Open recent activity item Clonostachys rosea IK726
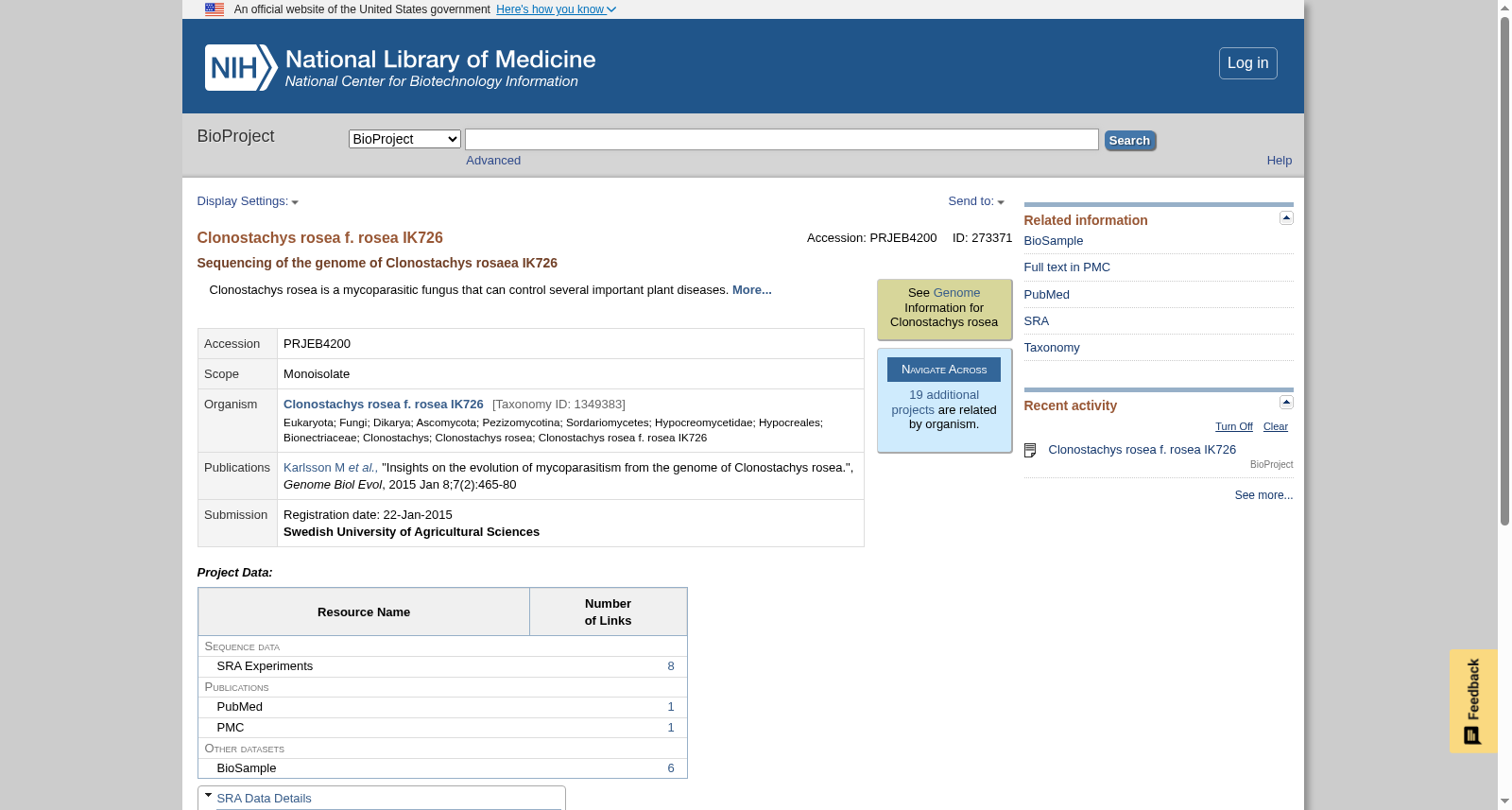 click(x=1142, y=450)
